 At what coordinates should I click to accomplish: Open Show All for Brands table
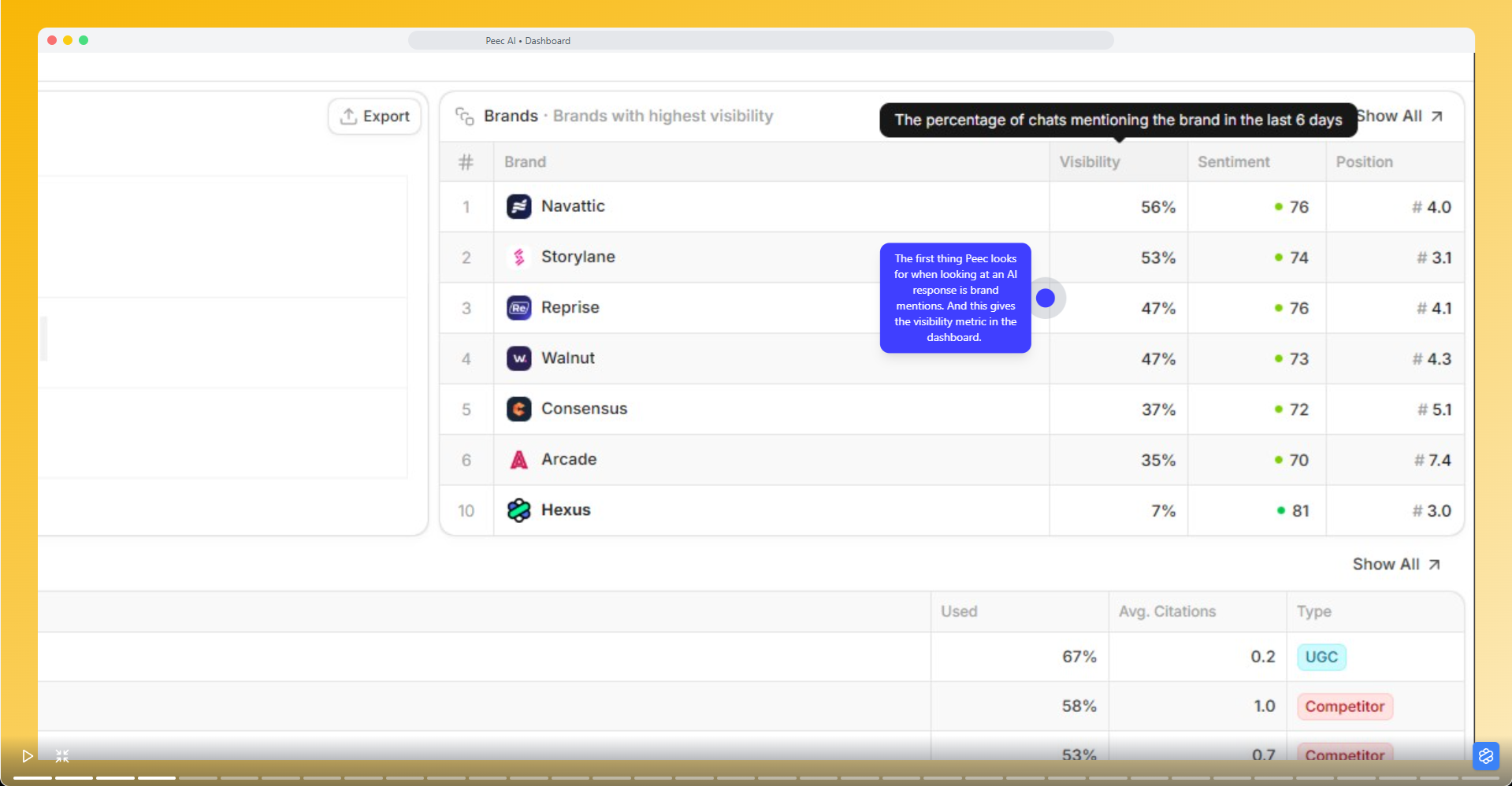click(1399, 117)
